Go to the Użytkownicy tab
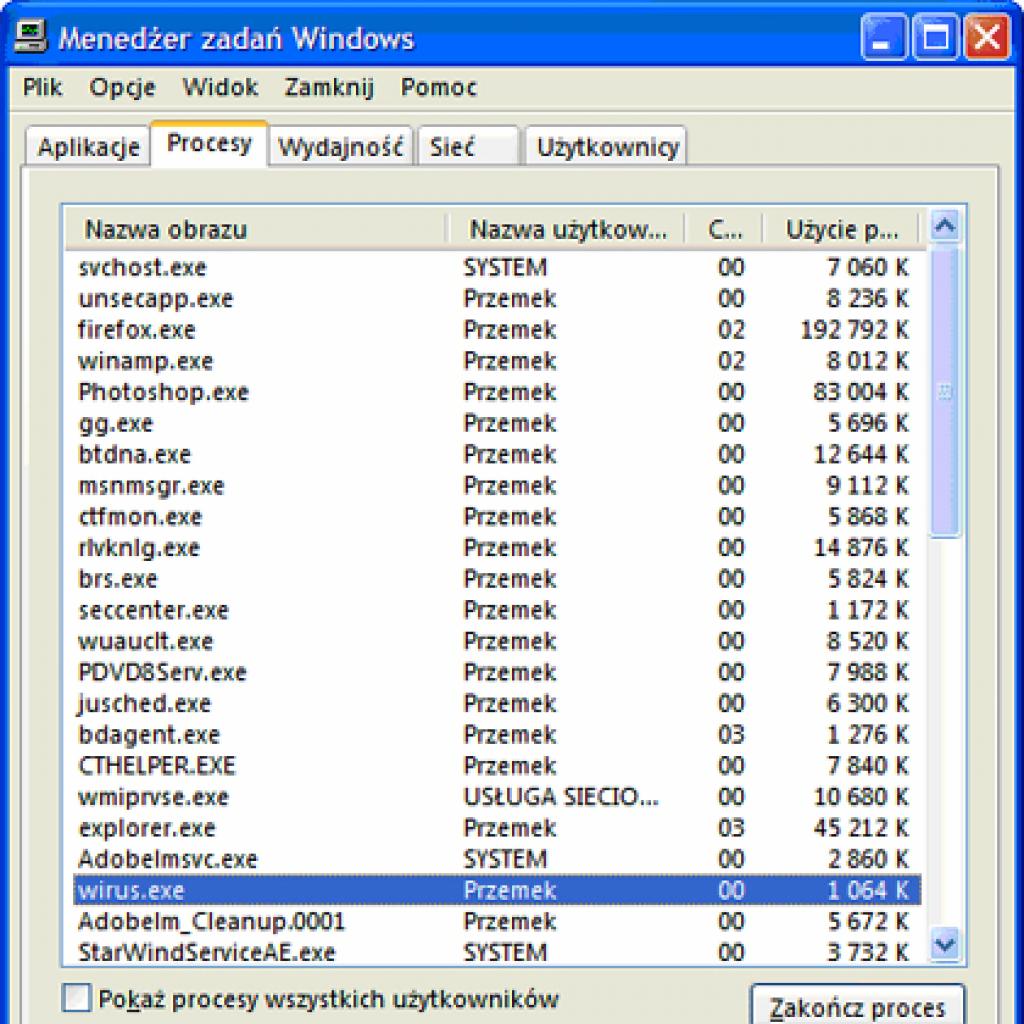1024x1024 pixels. 607,146
